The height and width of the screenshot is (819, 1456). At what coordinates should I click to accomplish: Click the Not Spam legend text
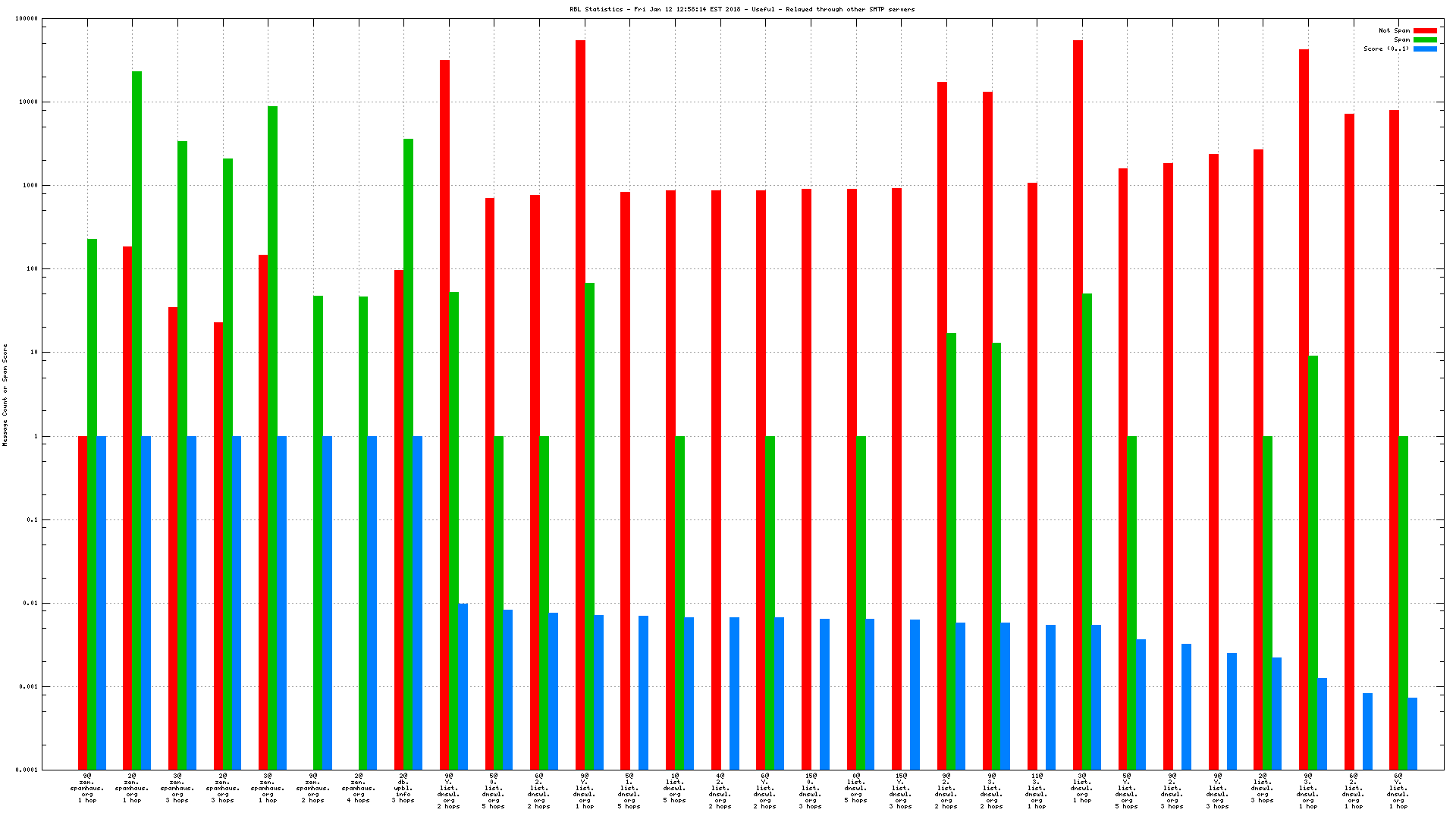click(1394, 31)
